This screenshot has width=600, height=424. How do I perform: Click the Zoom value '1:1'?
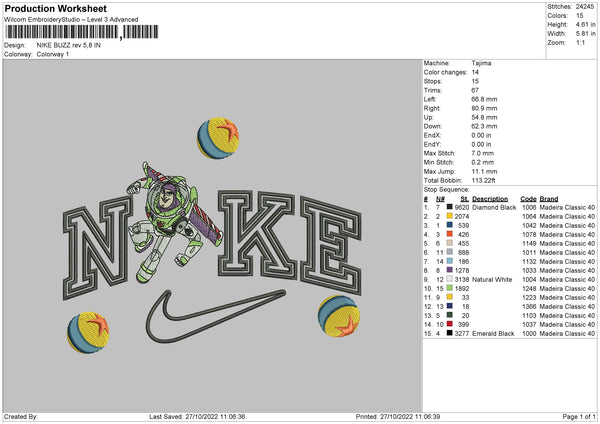click(x=580, y=42)
